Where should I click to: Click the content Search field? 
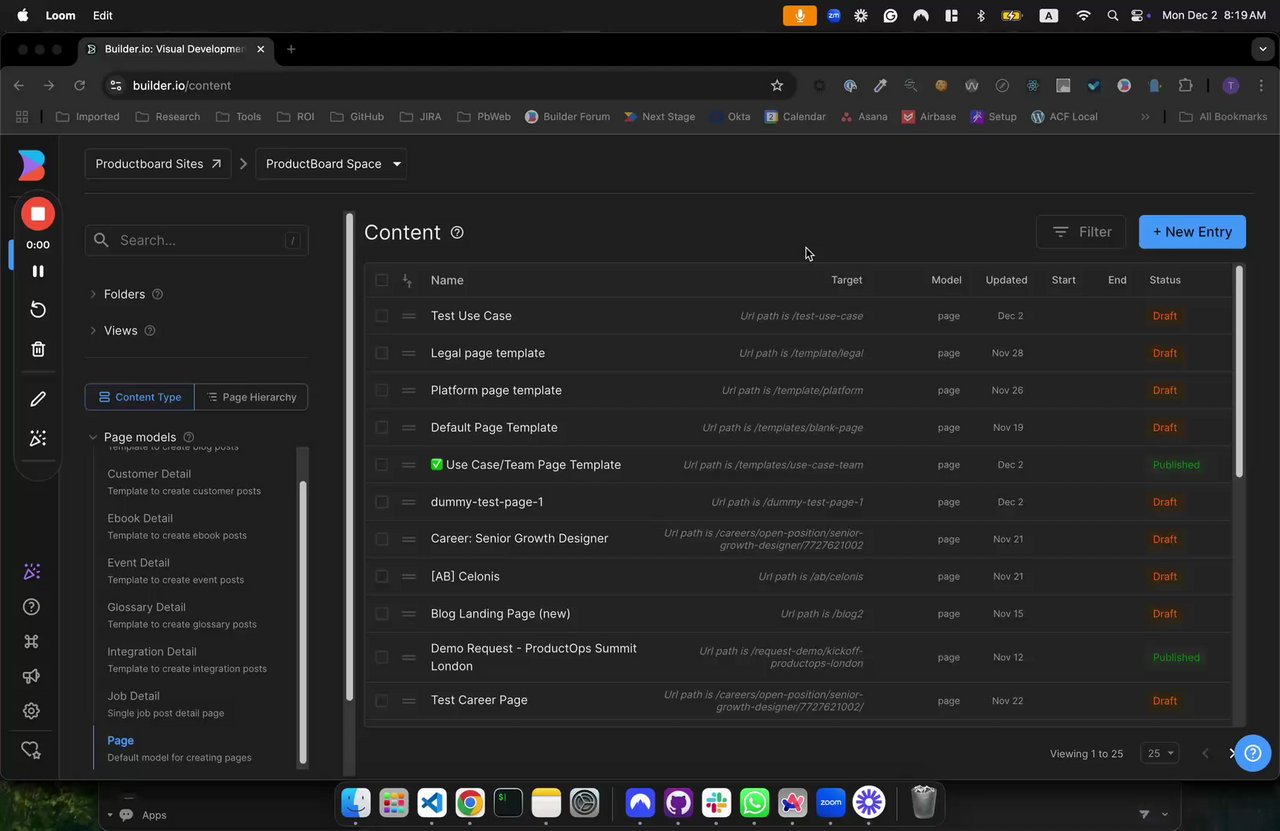pyautogui.click(x=197, y=240)
